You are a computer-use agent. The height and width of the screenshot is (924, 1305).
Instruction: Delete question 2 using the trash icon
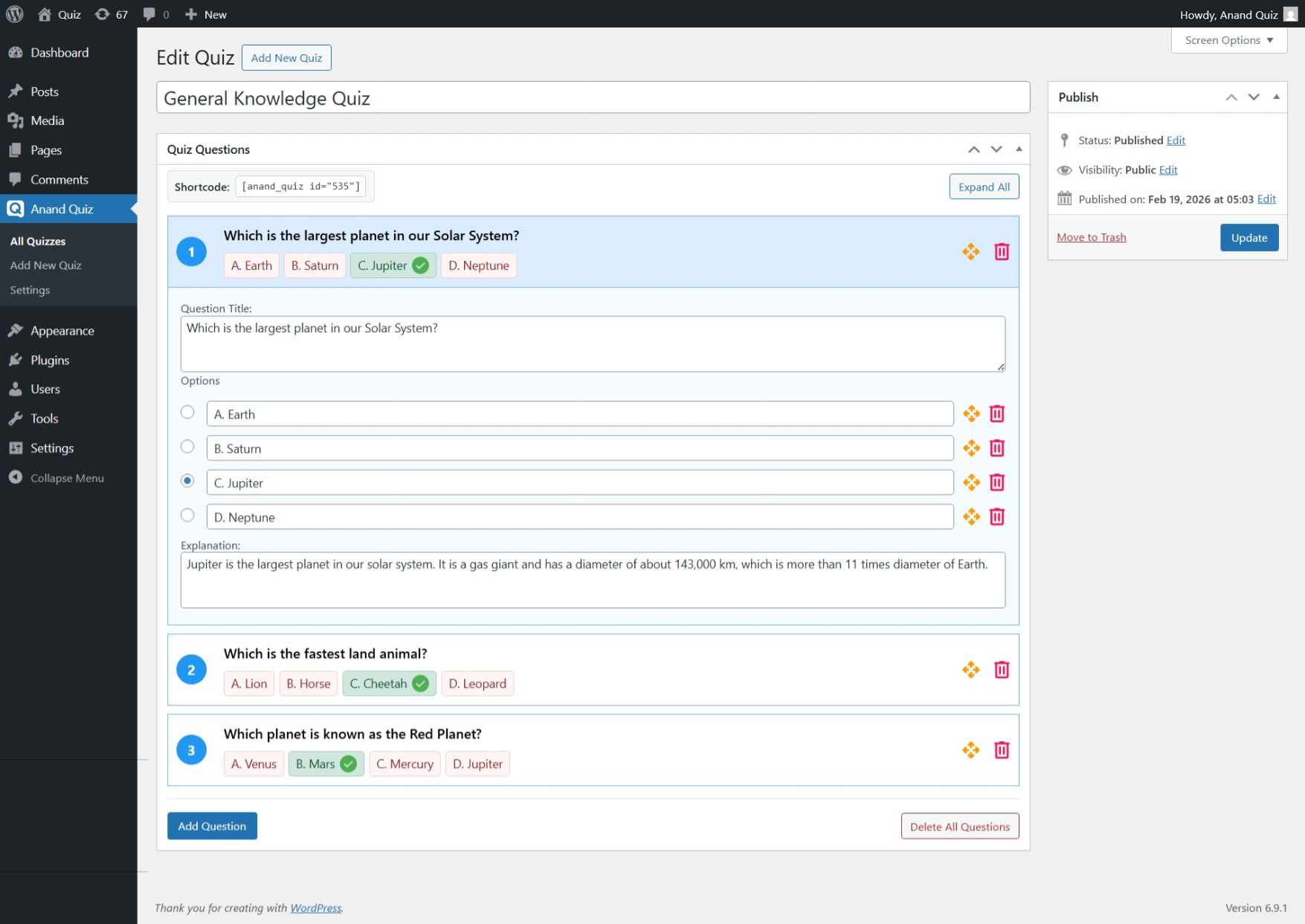coord(1002,670)
